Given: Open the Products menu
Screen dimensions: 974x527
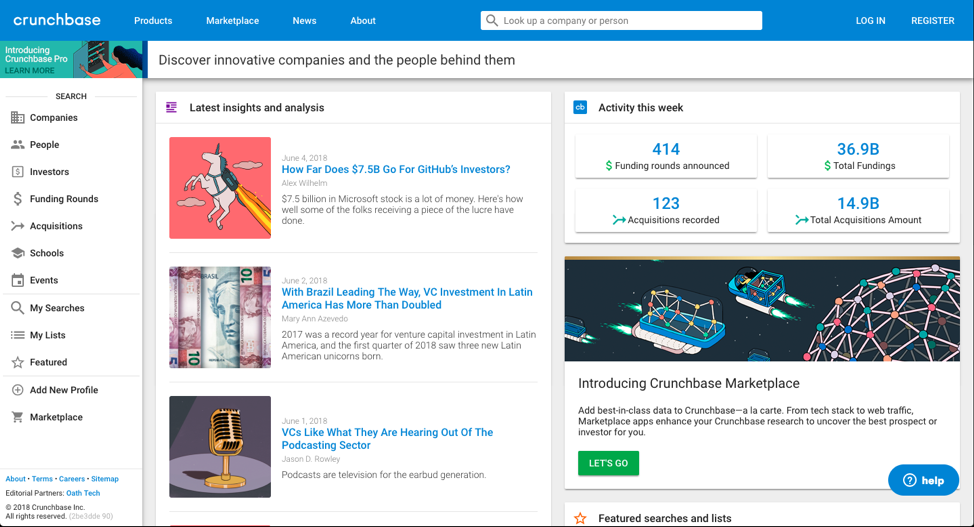Looking at the screenshot, I should [153, 21].
